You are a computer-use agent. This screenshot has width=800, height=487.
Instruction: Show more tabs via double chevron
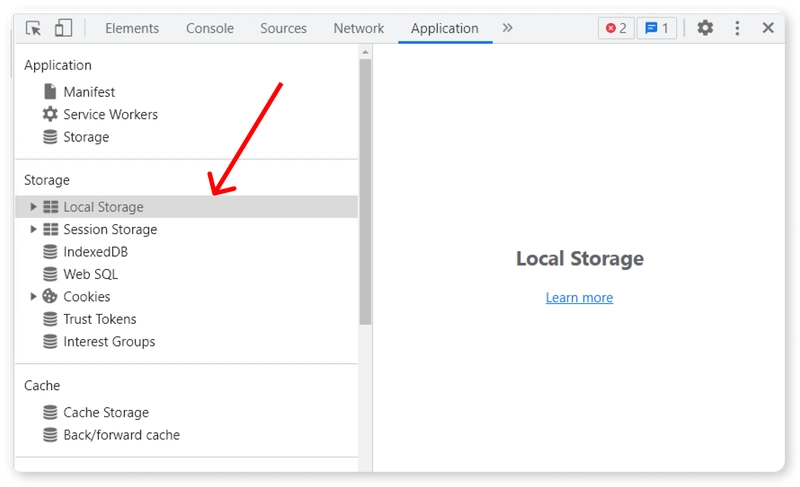coord(507,28)
